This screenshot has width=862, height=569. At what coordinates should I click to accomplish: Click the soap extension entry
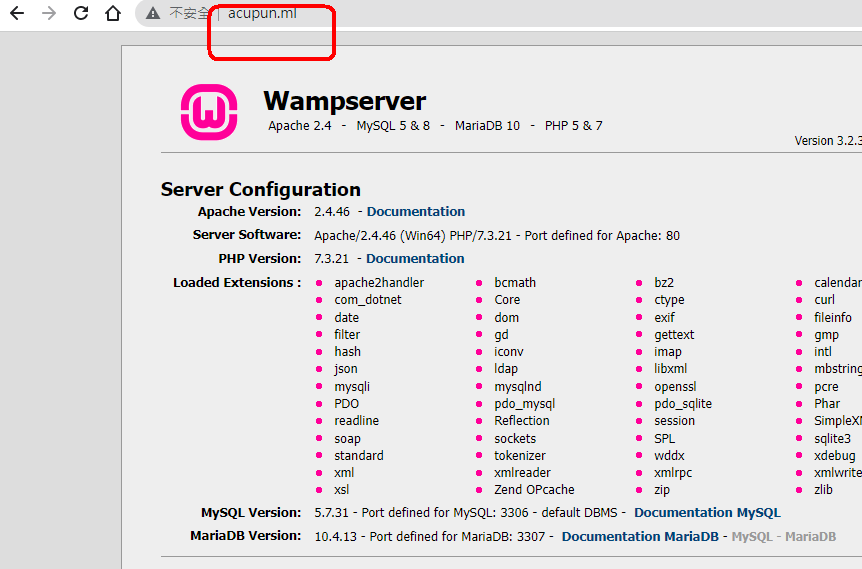[347, 438]
